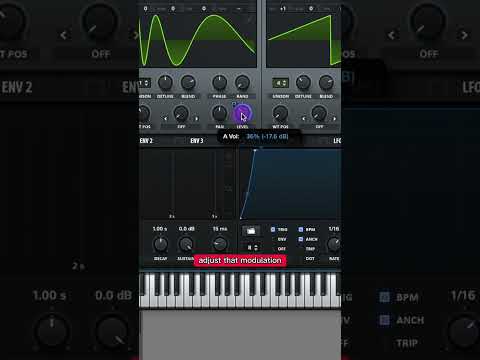This screenshot has width=480, height=360.
Task: Click the Osc B WT POS knob
Action: tap(280, 113)
